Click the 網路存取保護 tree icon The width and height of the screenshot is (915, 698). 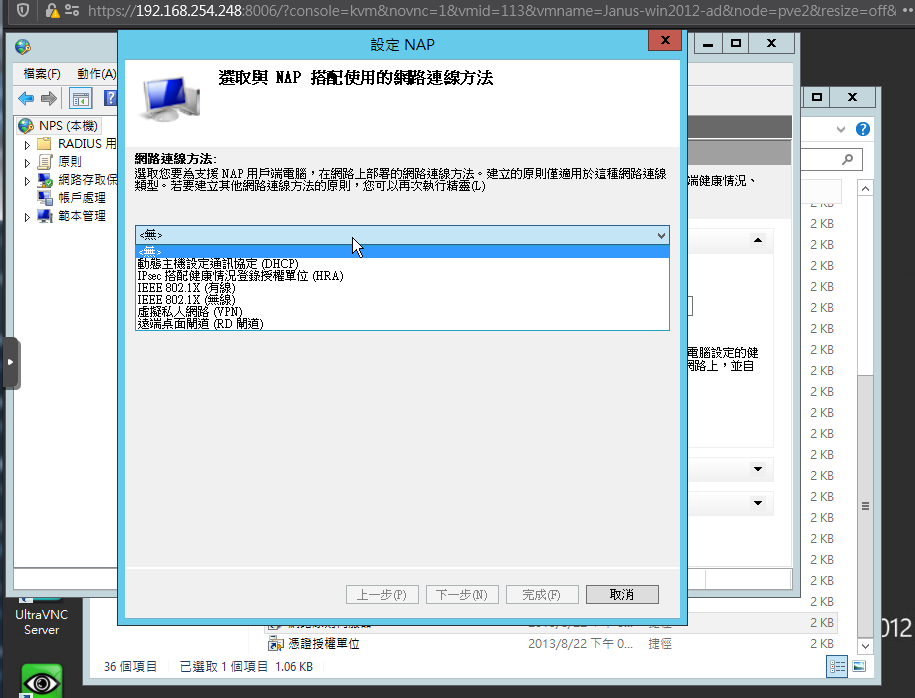point(45,180)
